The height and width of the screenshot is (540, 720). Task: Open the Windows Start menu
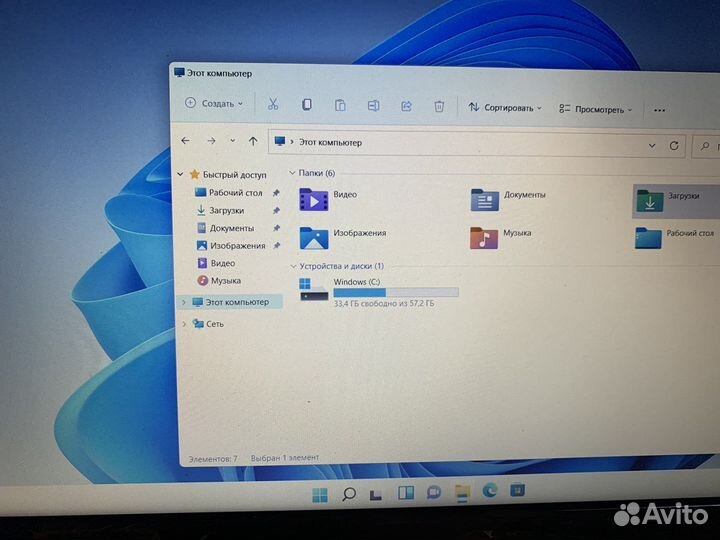coord(319,494)
